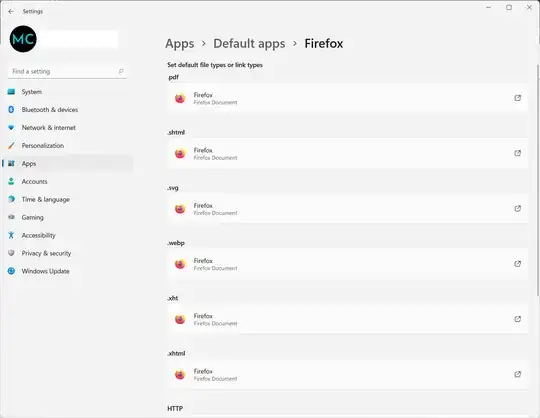Change the .xhtml default Firefox entry

click(x=347, y=374)
